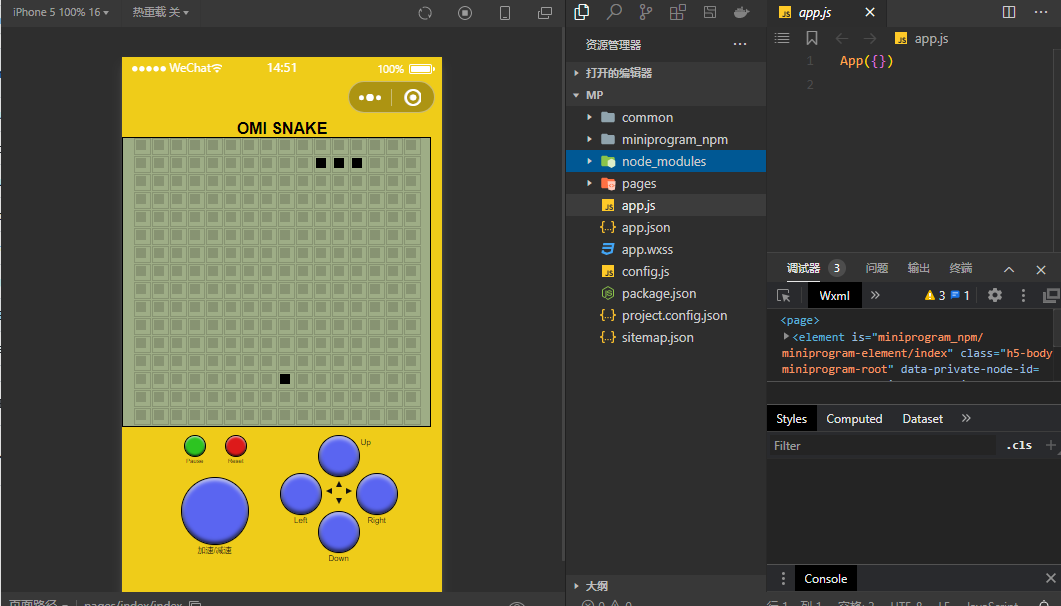Expand the element node in Wxml tree

click(786, 336)
